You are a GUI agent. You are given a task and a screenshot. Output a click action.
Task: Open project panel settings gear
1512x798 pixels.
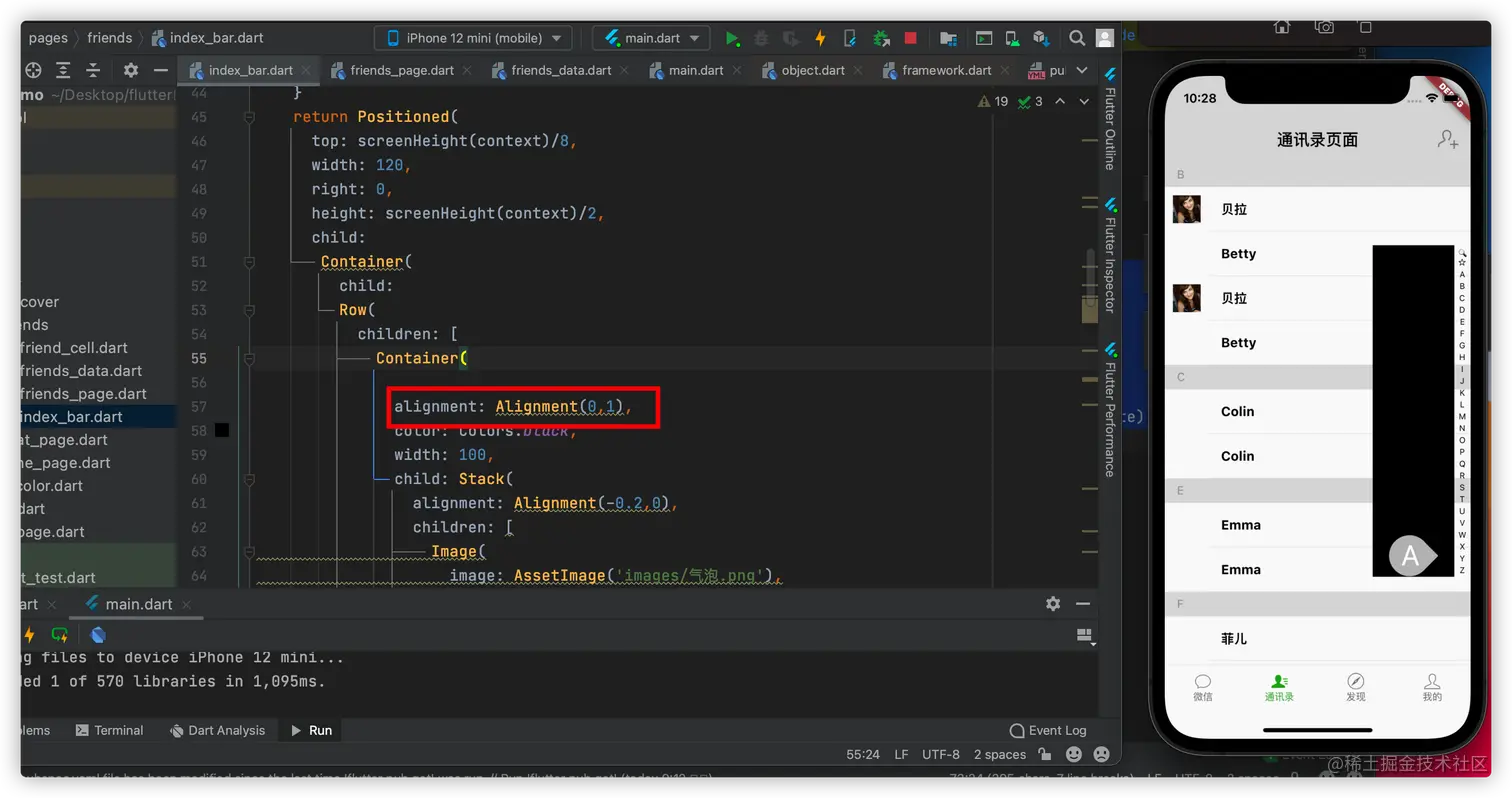point(131,70)
